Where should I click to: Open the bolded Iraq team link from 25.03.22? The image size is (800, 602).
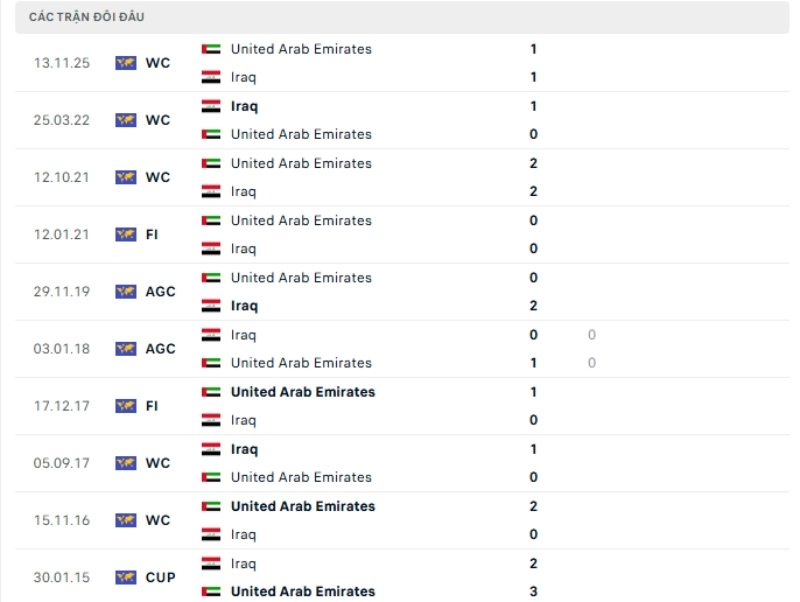(245, 105)
